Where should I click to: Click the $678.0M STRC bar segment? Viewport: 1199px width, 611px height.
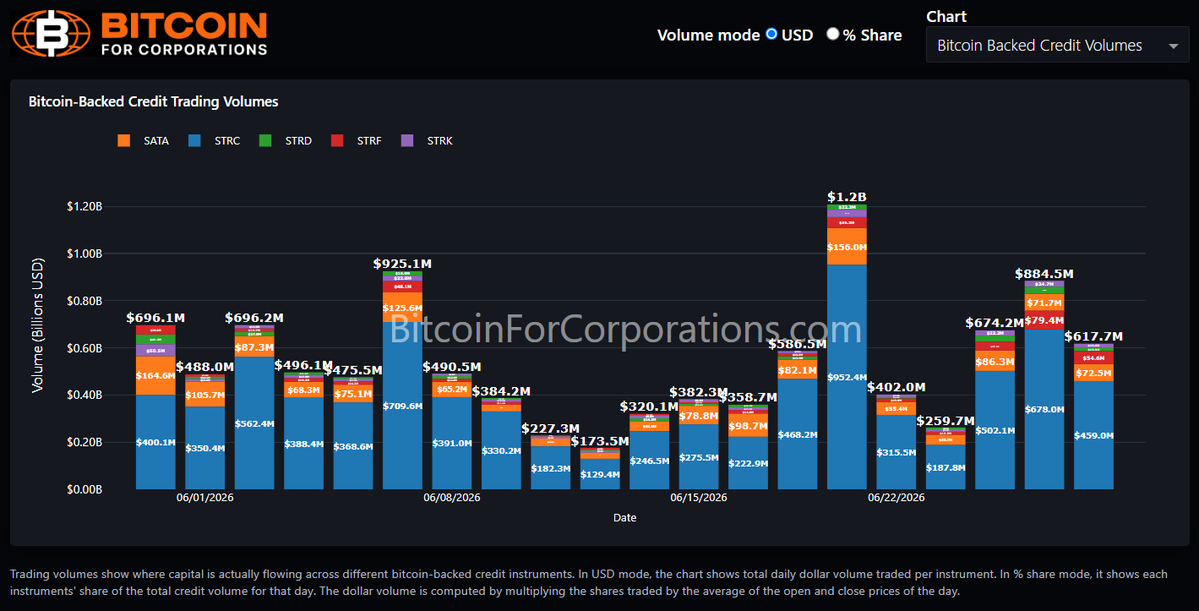point(1044,409)
